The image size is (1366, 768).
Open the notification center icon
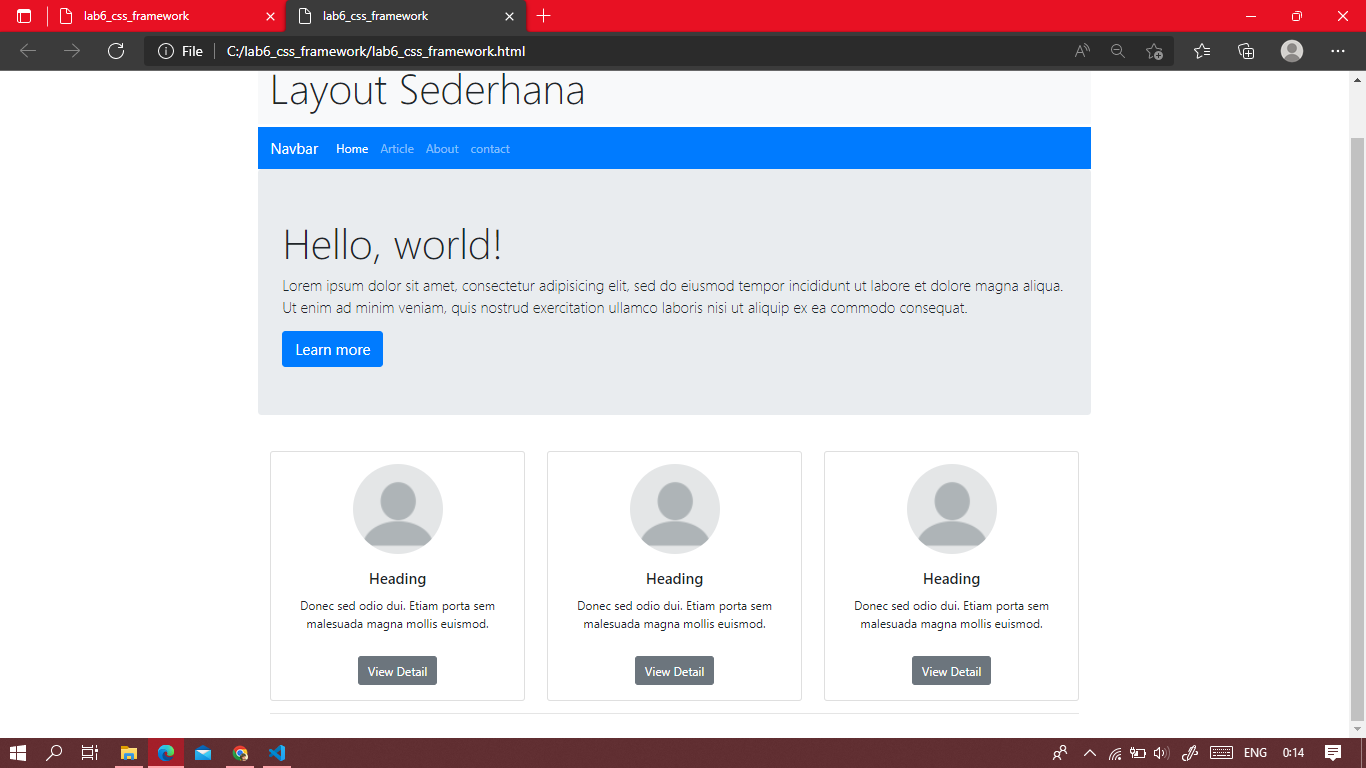[x=1333, y=753]
